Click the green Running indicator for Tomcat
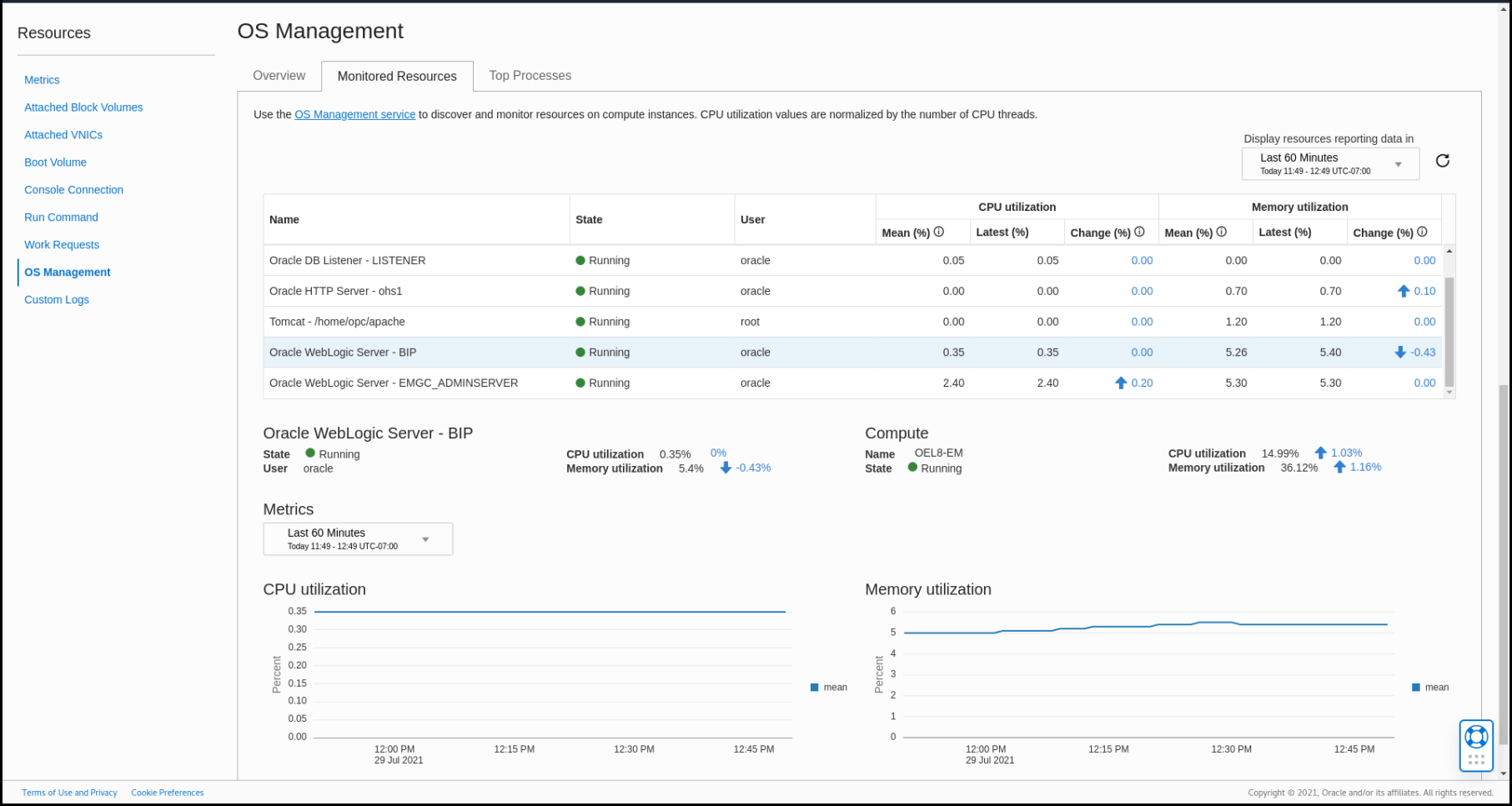 [582, 321]
